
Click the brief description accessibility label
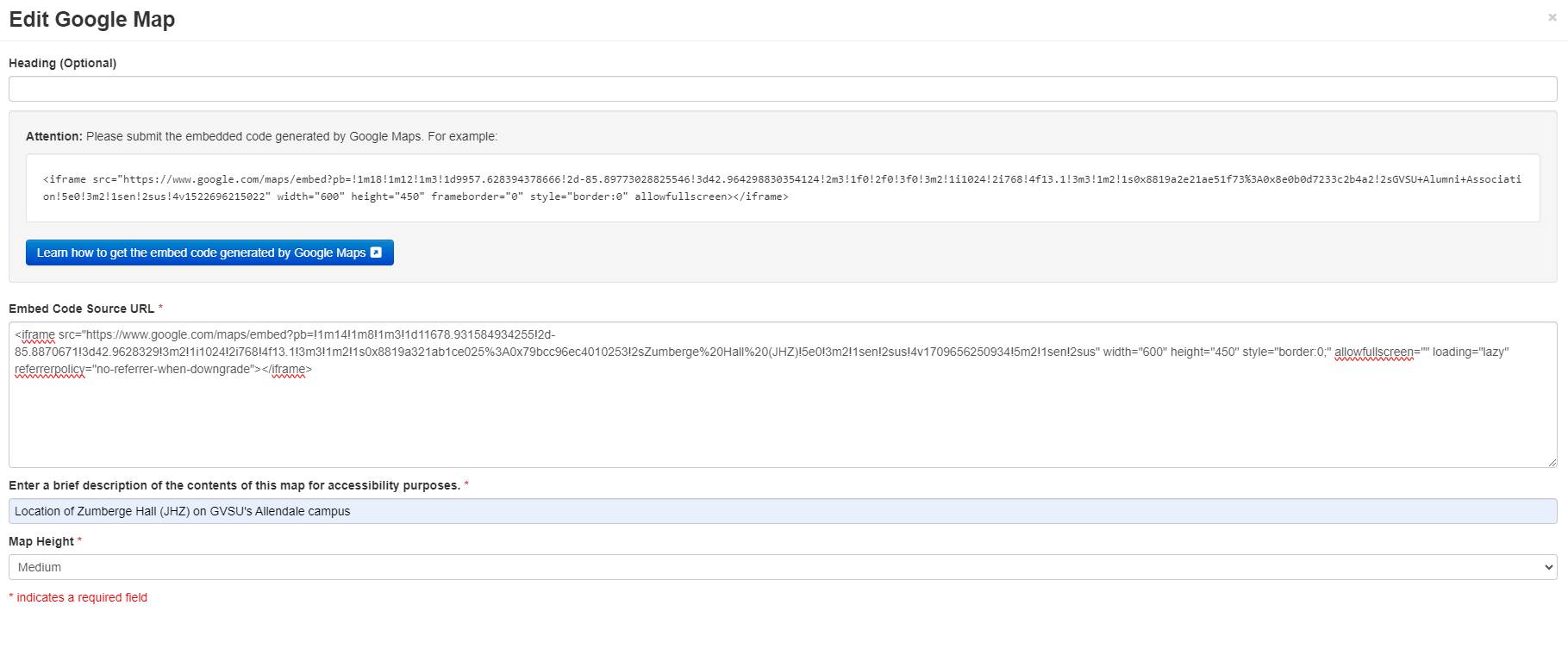(234, 485)
